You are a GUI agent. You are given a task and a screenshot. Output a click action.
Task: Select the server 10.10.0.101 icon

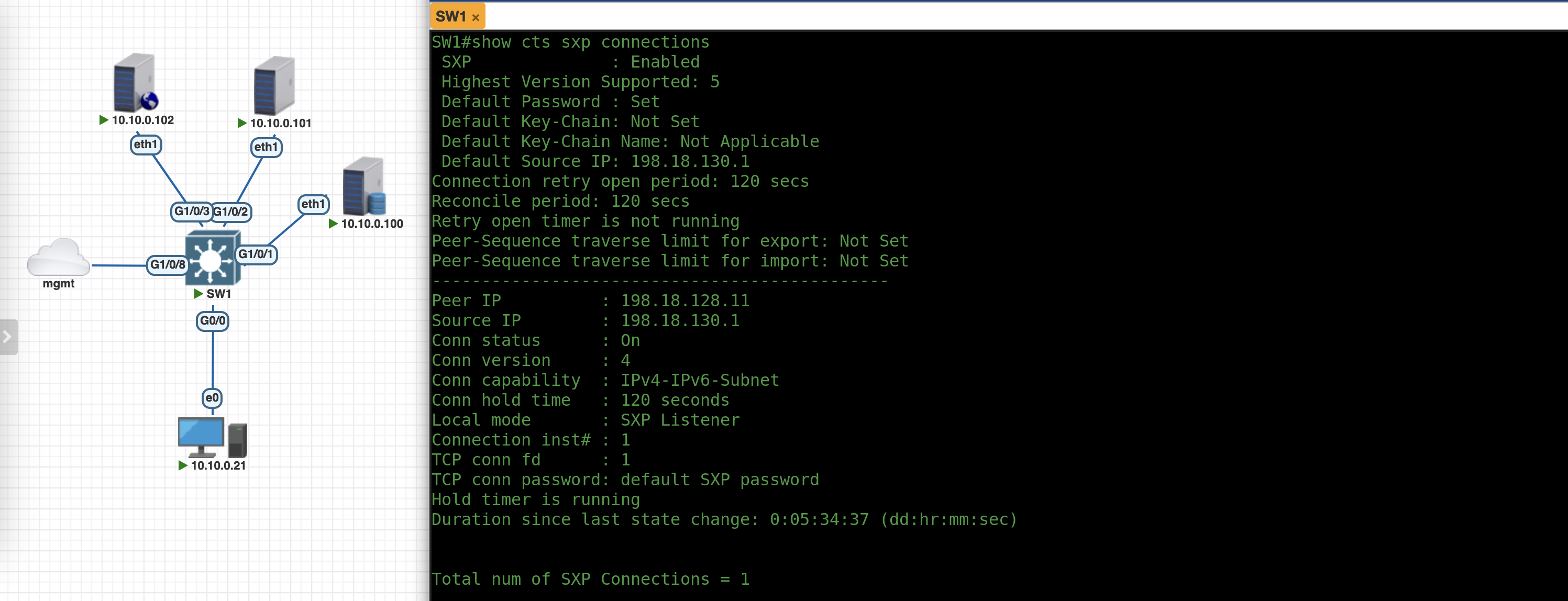click(x=273, y=86)
